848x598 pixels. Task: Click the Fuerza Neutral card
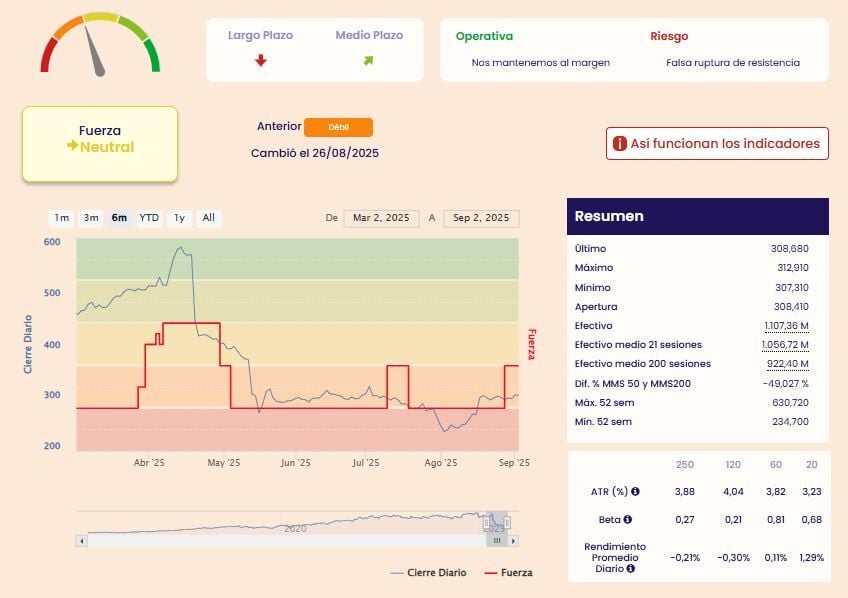click(100, 144)
